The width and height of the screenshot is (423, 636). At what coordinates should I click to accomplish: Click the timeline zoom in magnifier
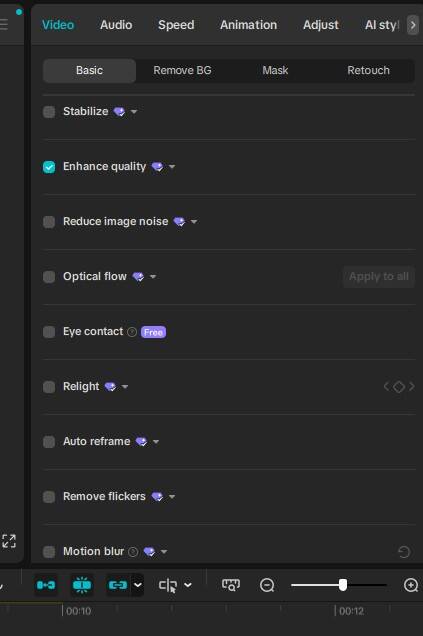tap(411, 585)
